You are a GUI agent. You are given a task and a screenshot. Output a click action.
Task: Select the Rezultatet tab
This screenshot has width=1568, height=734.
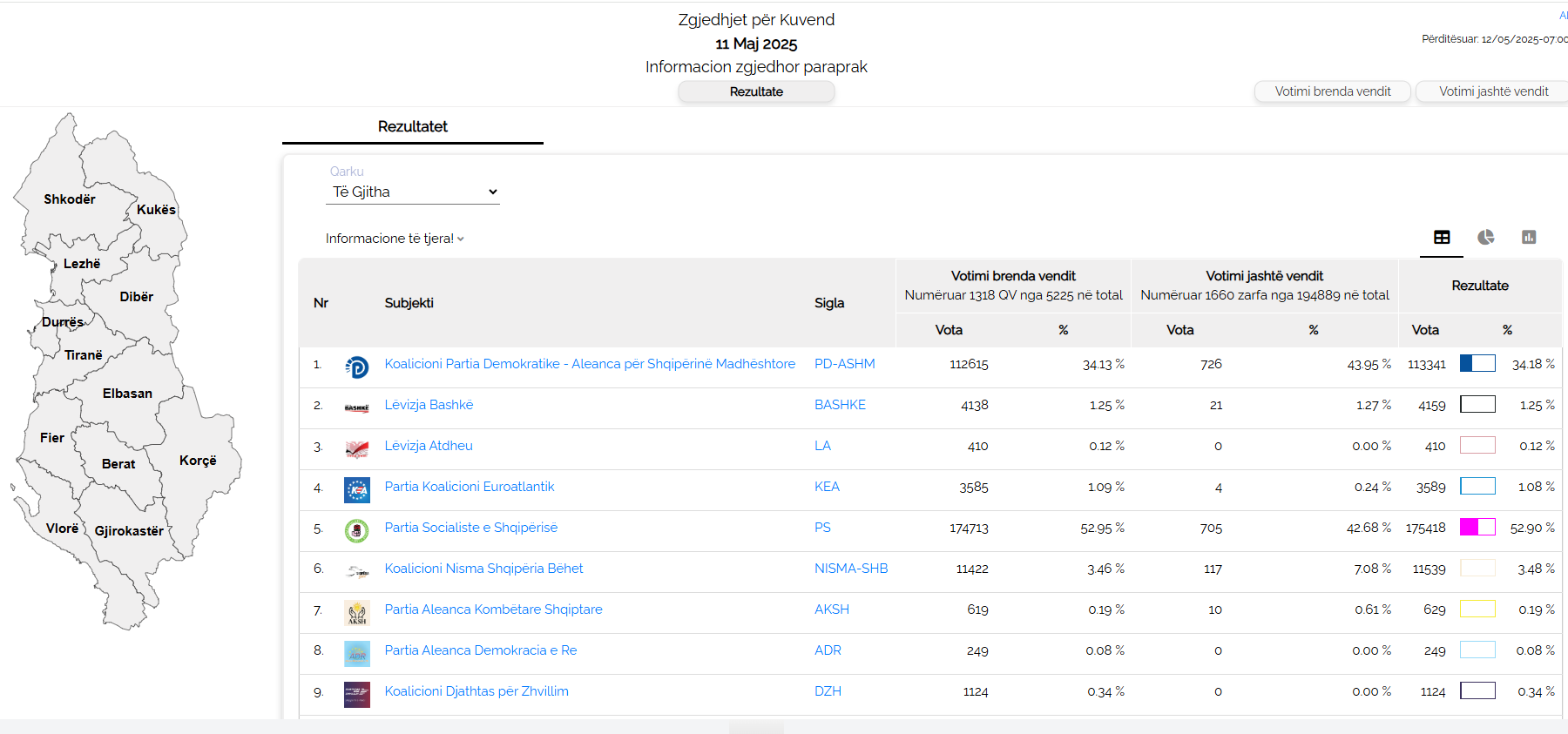412,126
